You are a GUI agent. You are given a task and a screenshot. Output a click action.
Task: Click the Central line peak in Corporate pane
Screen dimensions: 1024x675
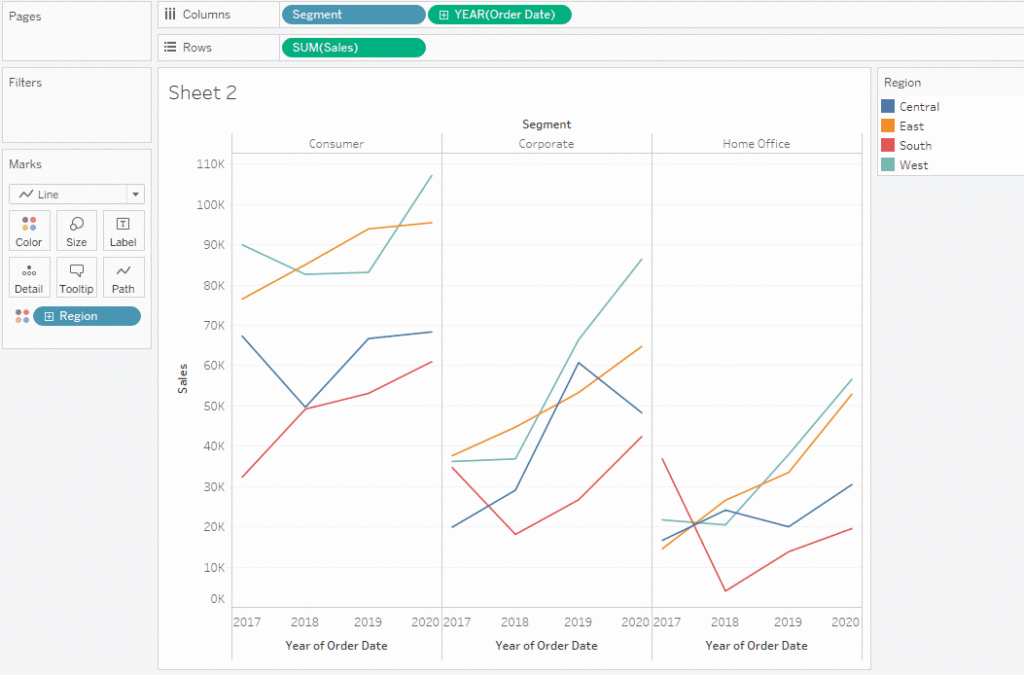pos(579,363)
